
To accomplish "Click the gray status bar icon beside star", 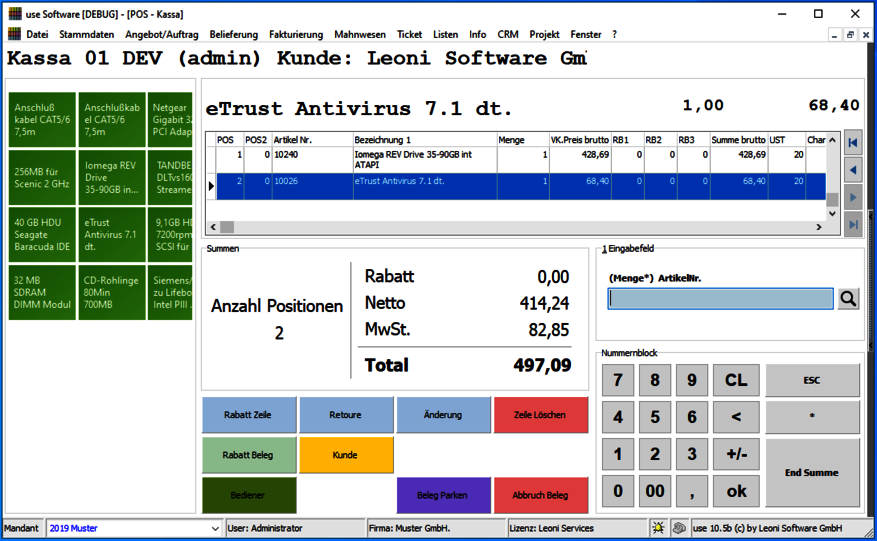I will pyautogui.click(x=678, y=528).
